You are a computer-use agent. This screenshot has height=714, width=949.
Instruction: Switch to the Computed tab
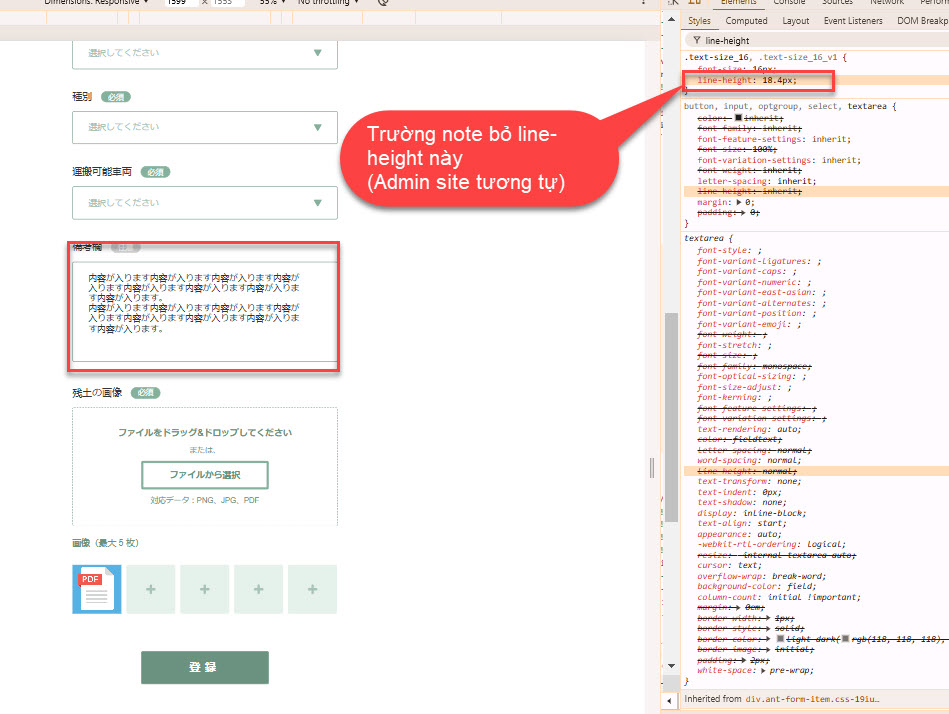click(x=746, y=21)
